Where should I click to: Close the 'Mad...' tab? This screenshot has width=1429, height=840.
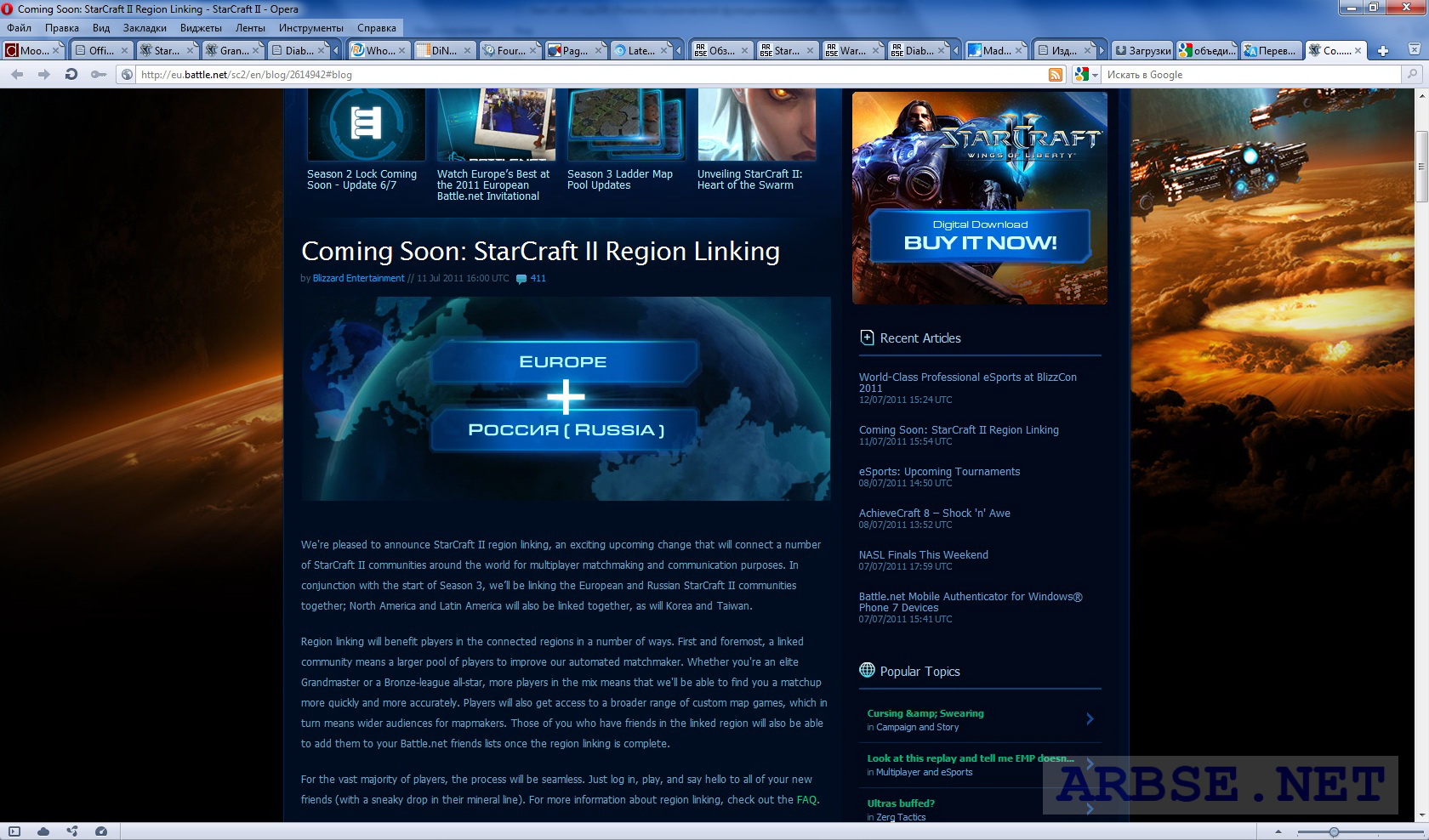pos(1019,50)
